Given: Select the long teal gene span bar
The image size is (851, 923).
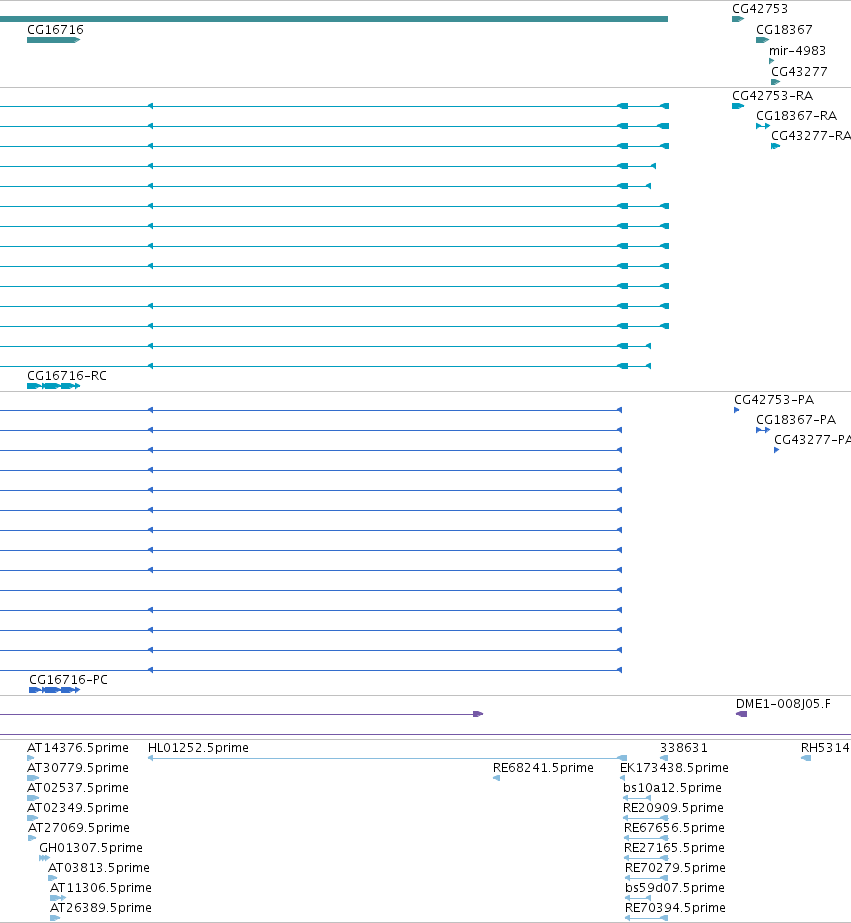Looking at the screenshot, I should pos(334,19).
